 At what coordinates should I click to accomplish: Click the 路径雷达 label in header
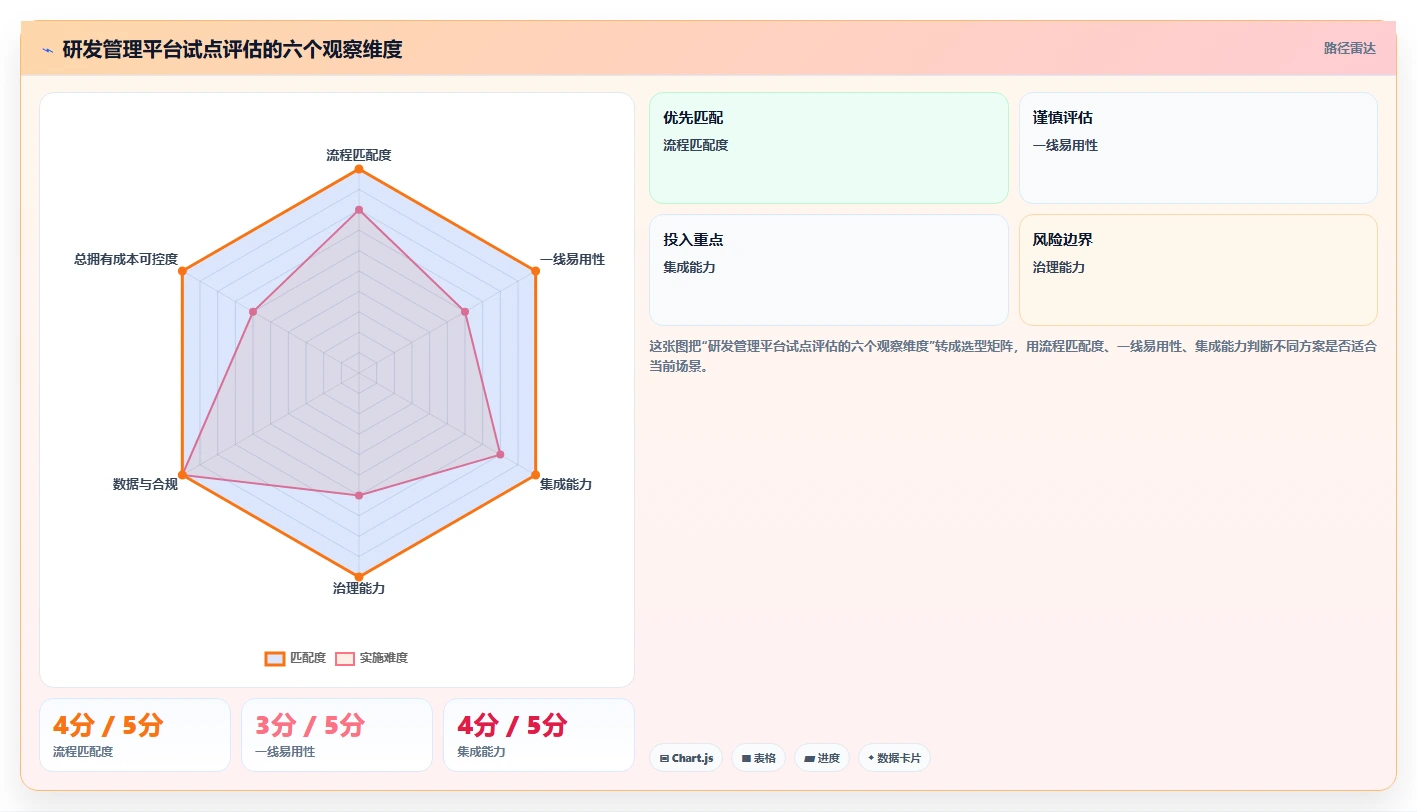tap(1349, 48)
